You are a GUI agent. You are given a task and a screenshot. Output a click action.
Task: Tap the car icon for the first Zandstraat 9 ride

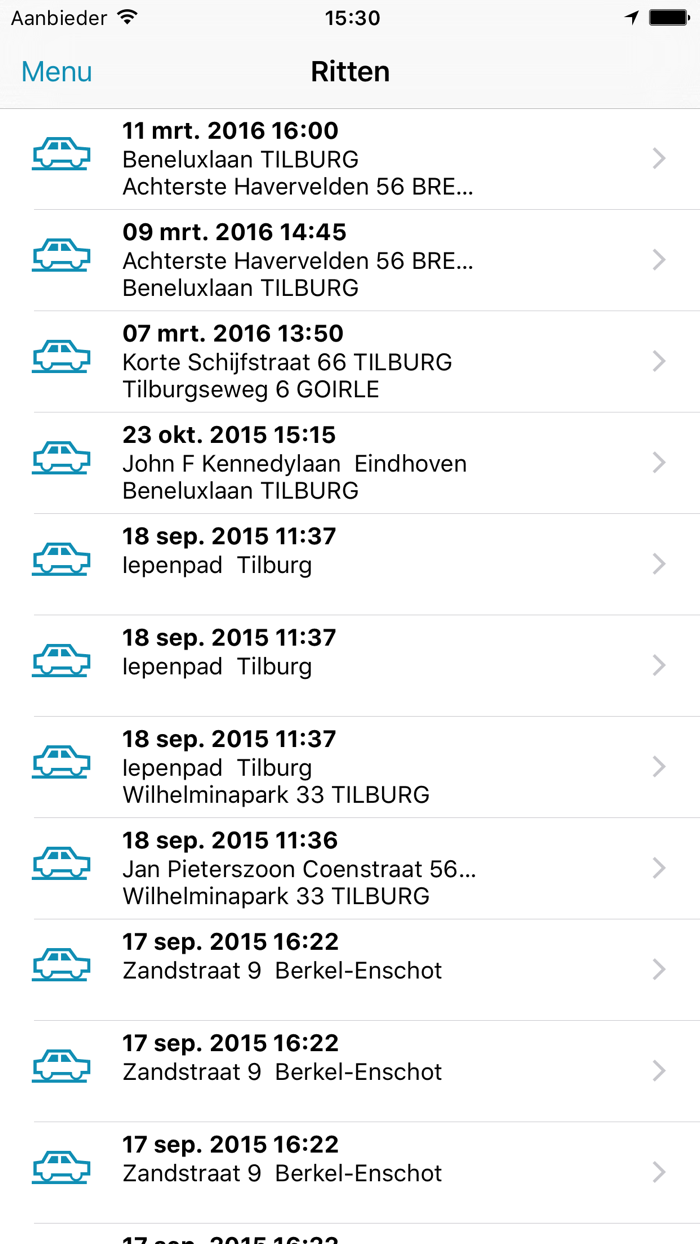pyautogui.click(x=61, y=965)
